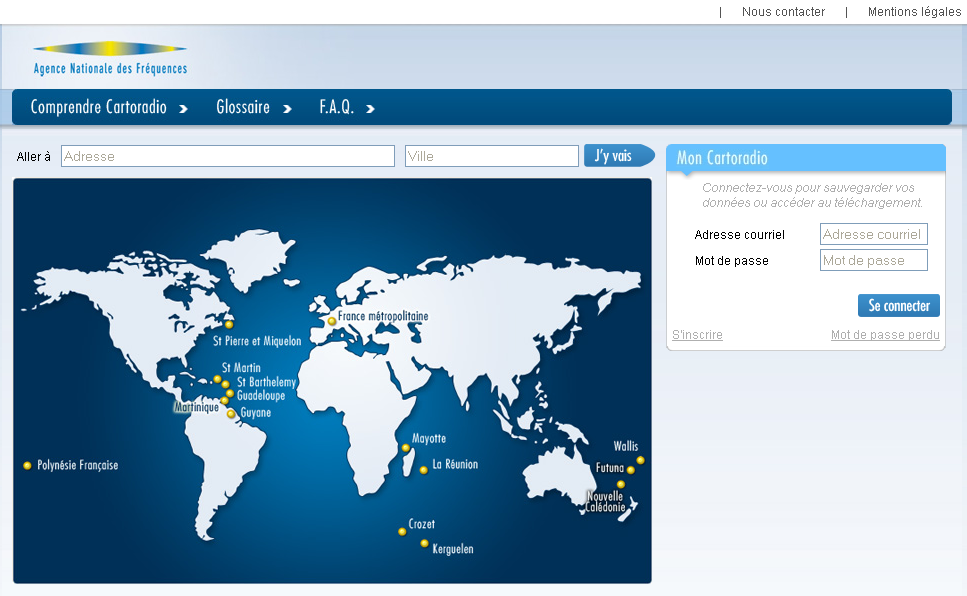
Task: Select the Wallis marker dot
Action: (x=640, y=460)
